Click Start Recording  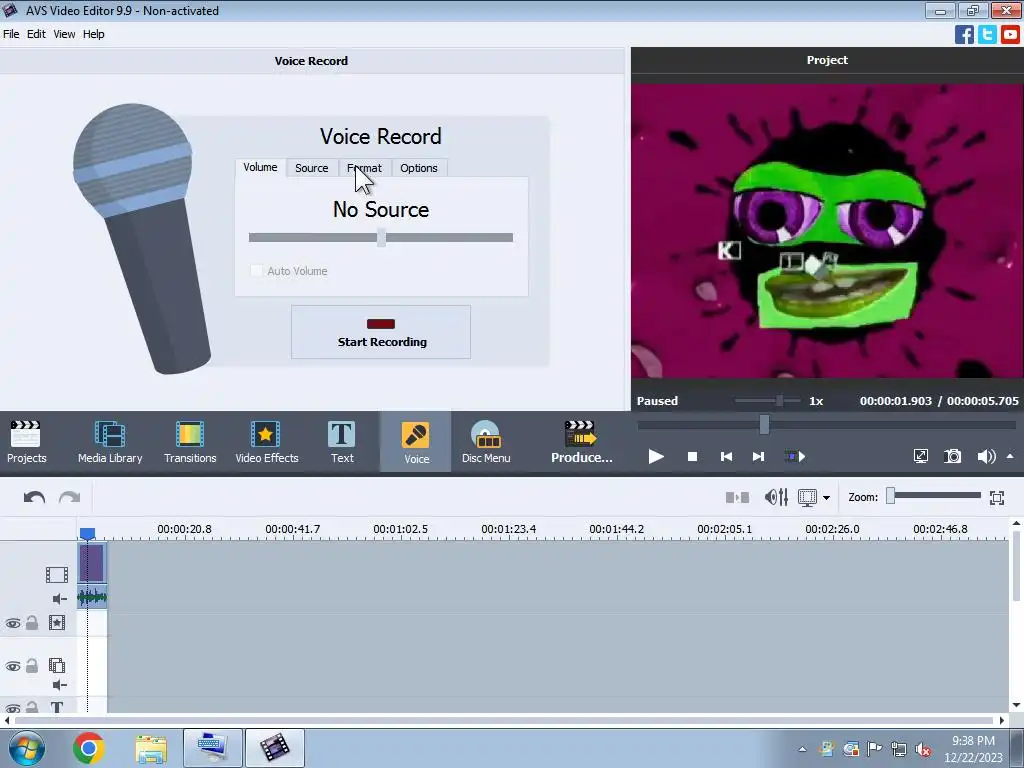381,332
